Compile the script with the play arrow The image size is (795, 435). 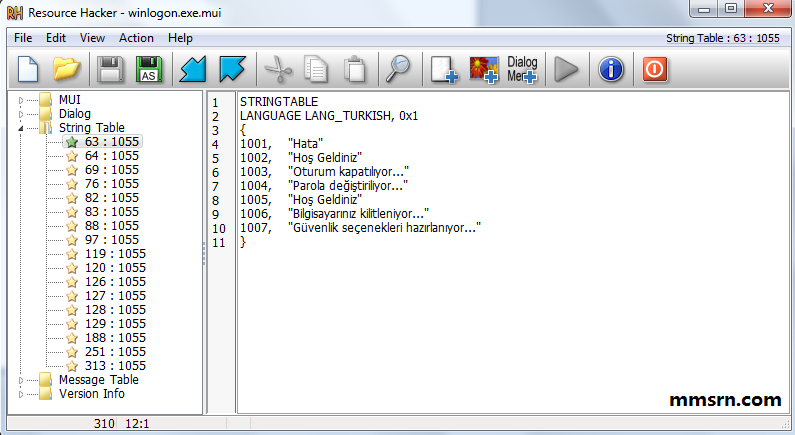click(x=566, y=69)
